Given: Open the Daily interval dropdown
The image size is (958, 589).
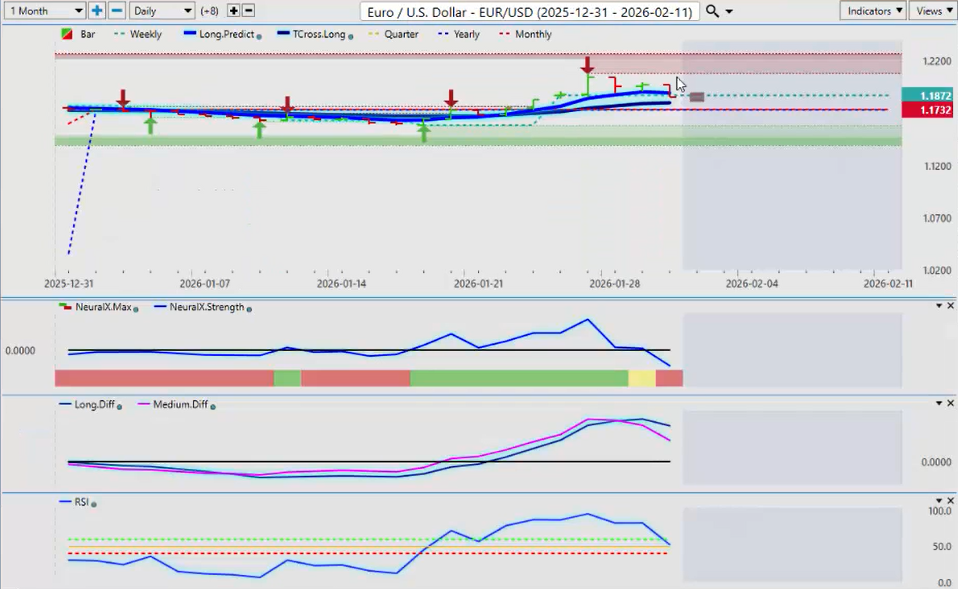Looking at the screenshot, I should point(161,10).
